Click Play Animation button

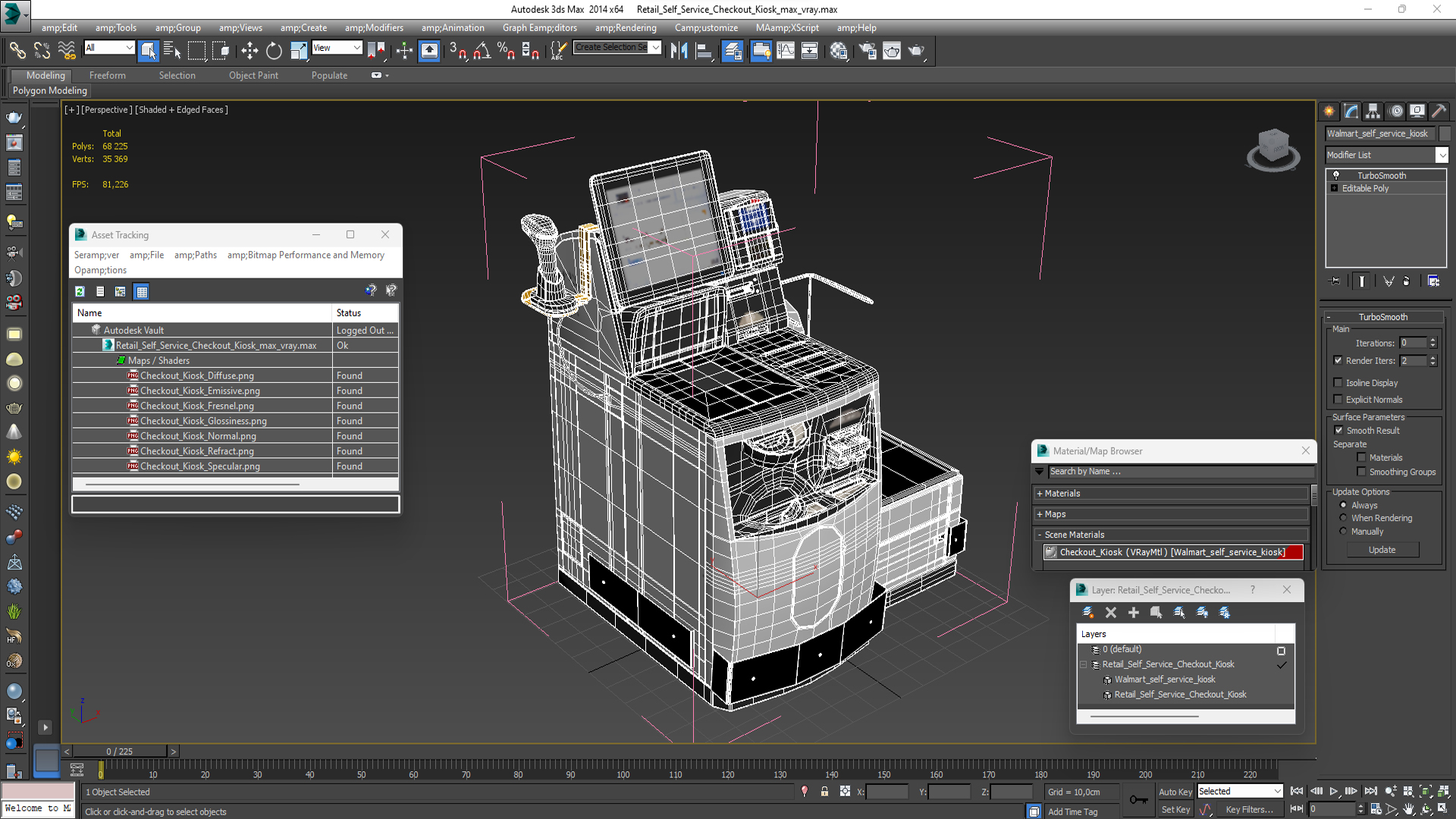pyautogui.click(x=1333, y=791)
